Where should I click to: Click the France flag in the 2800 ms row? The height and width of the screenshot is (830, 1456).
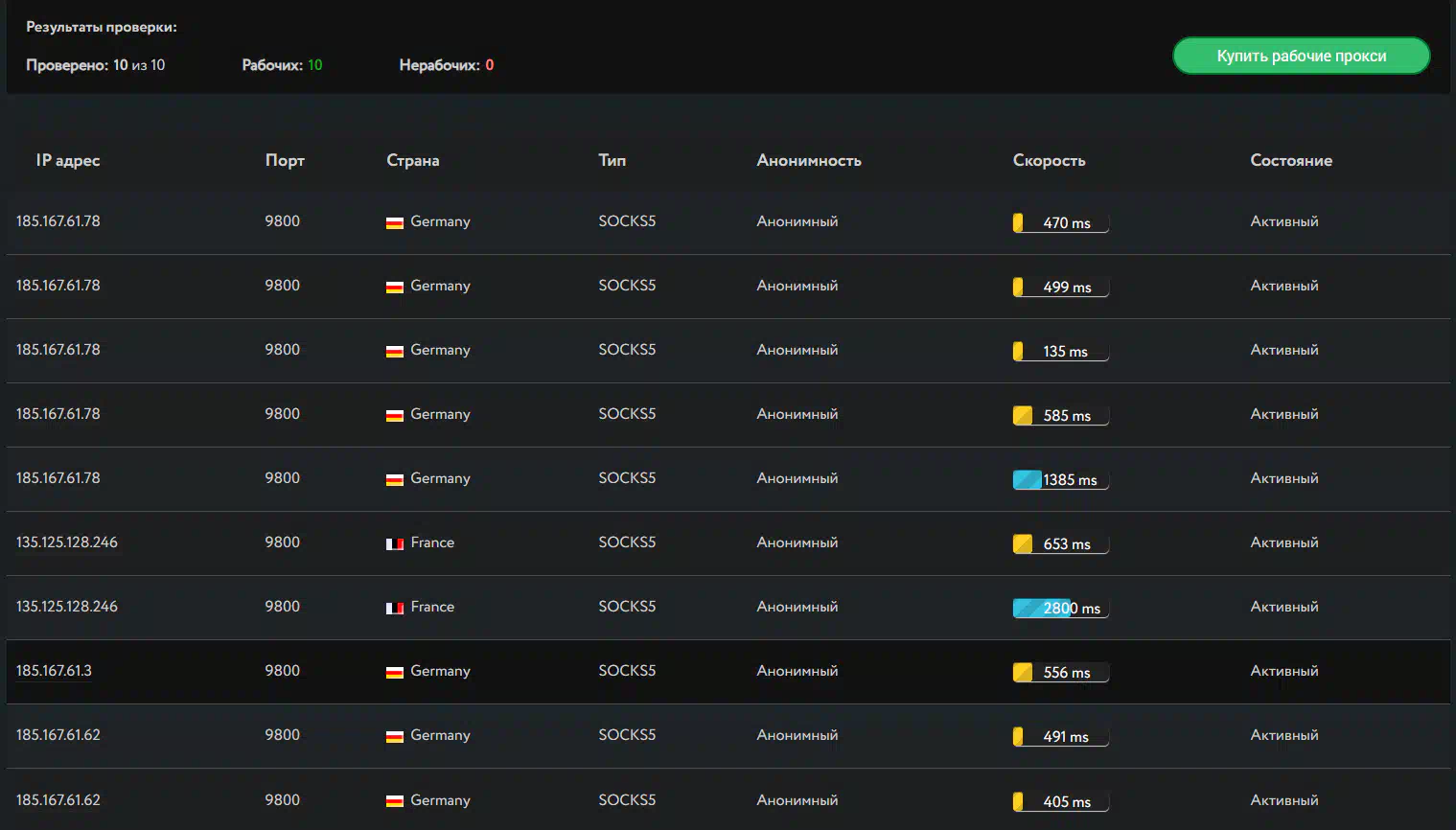click(x=394, y=608)
